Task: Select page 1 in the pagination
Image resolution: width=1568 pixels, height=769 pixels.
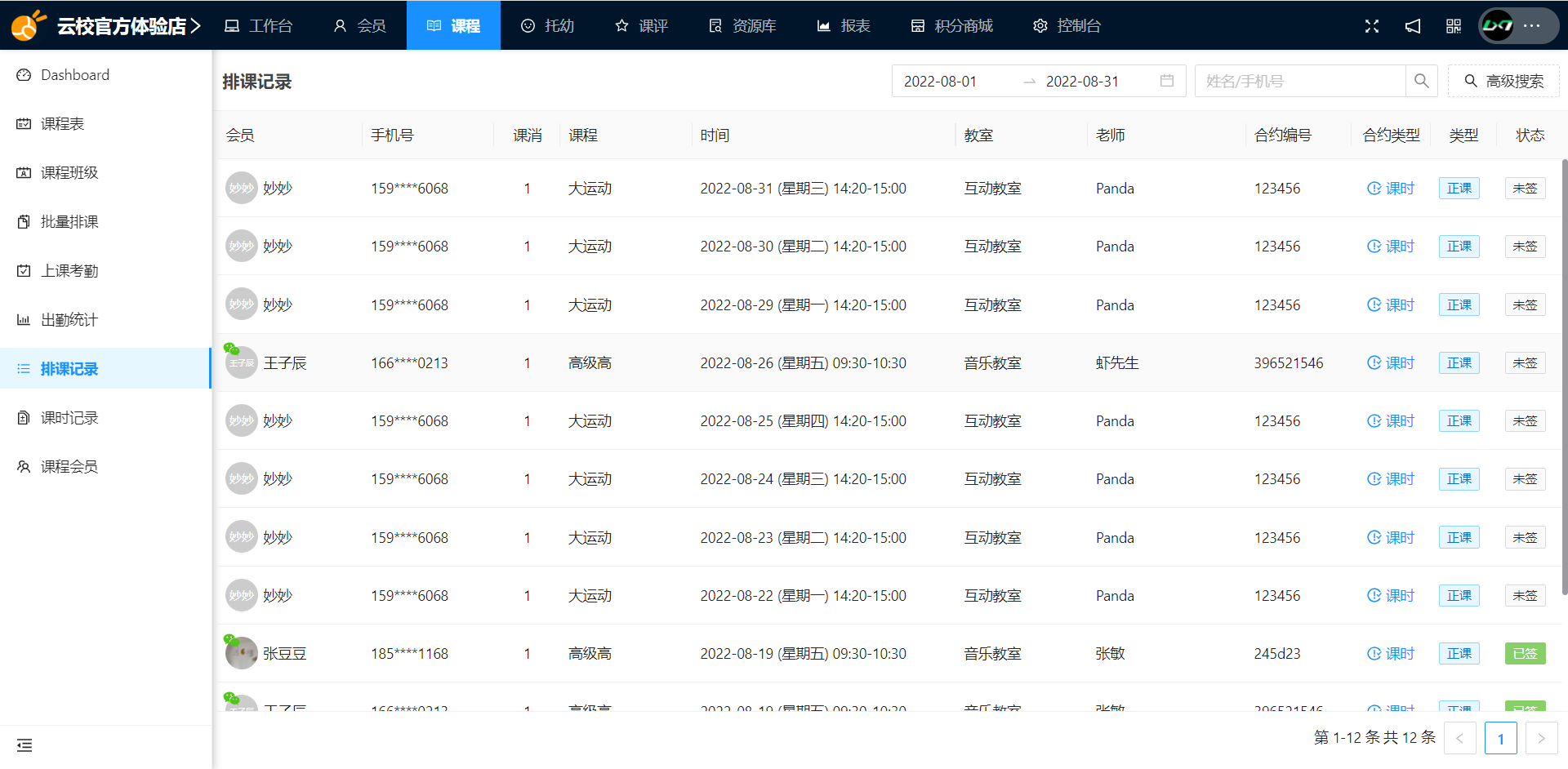Action: tap(1500, 739)
